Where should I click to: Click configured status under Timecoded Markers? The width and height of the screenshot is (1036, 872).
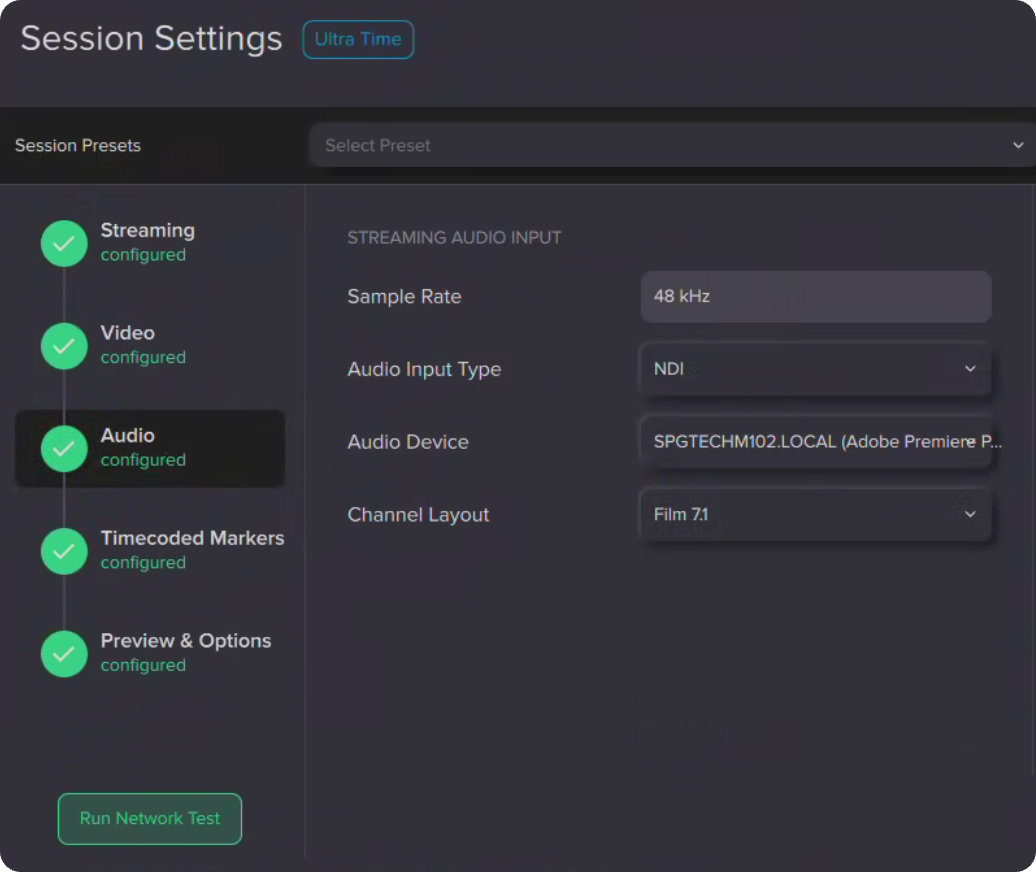(x=143, y=563)
